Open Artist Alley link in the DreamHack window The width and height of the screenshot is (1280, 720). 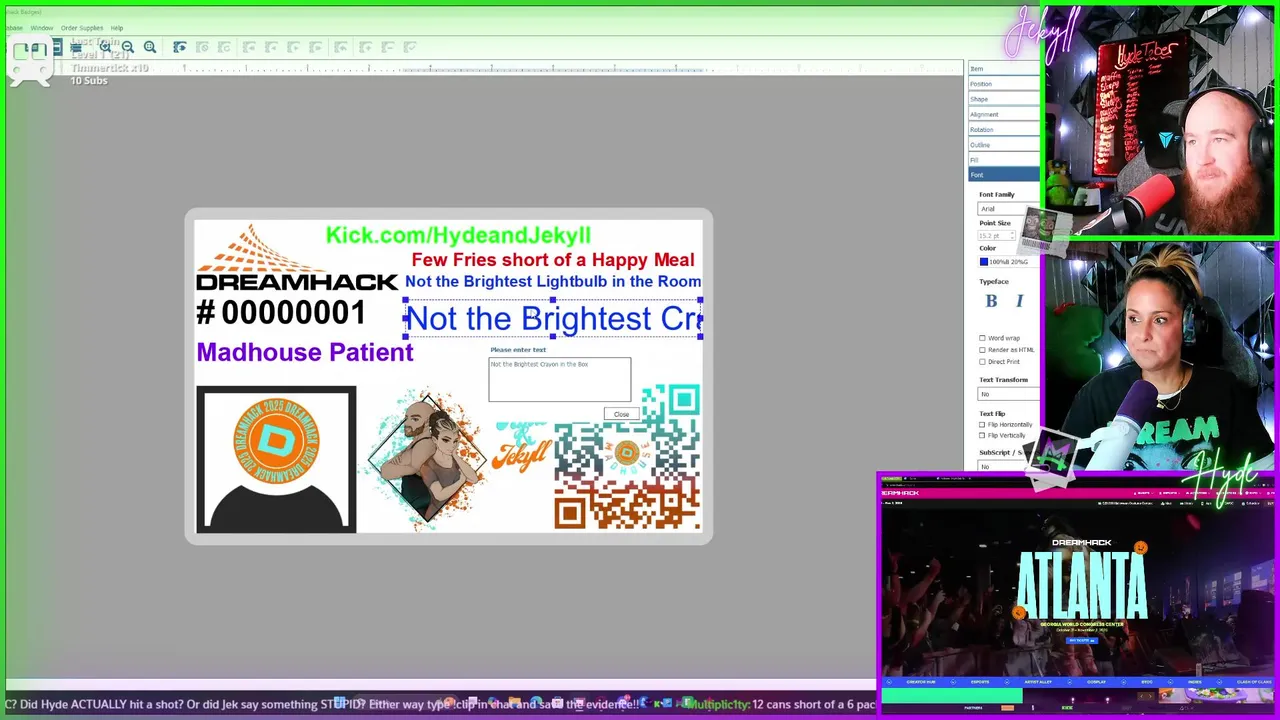[1038, 682]
